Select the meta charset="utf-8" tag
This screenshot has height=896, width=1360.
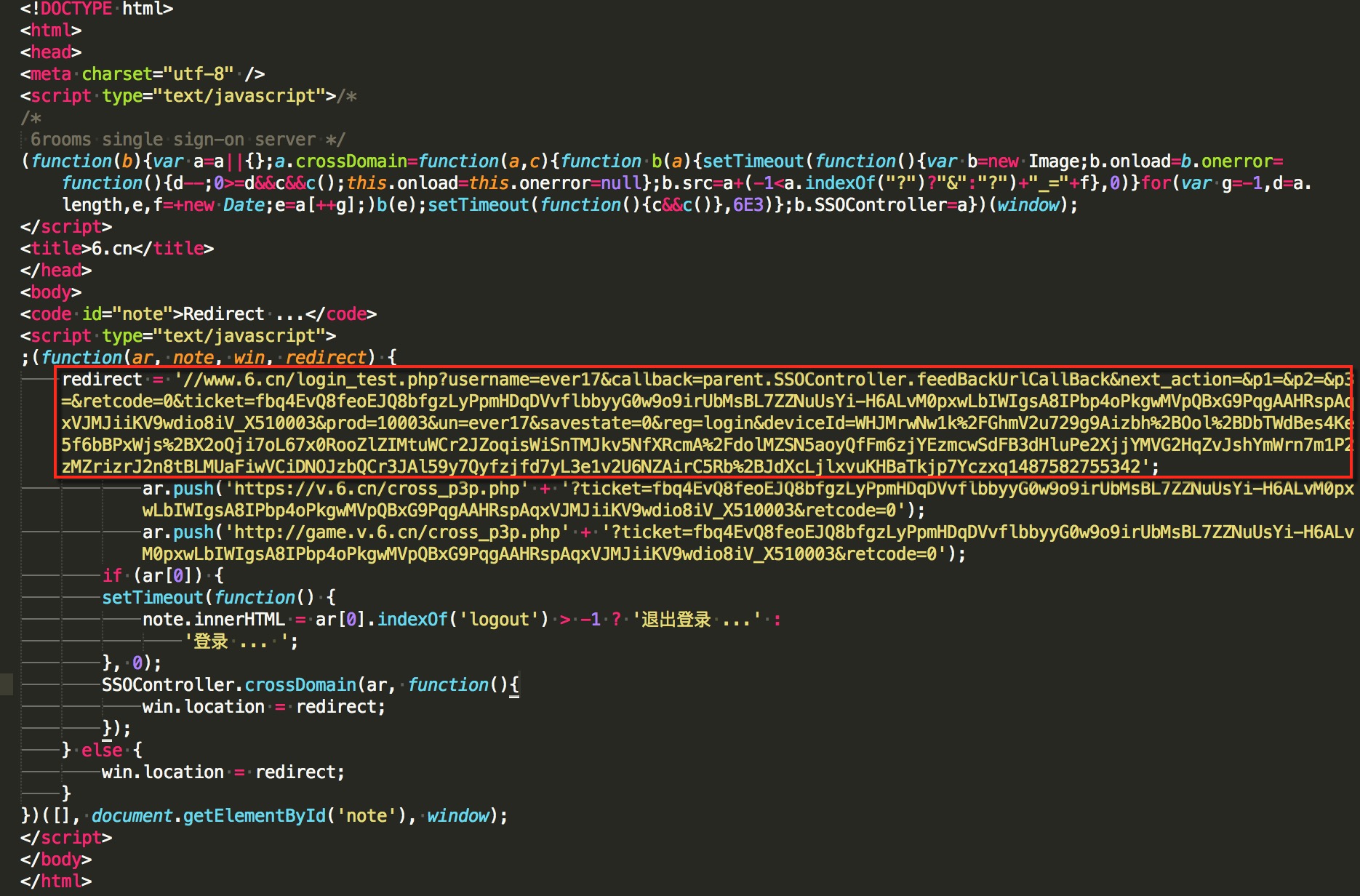click(x=143, y=74)
